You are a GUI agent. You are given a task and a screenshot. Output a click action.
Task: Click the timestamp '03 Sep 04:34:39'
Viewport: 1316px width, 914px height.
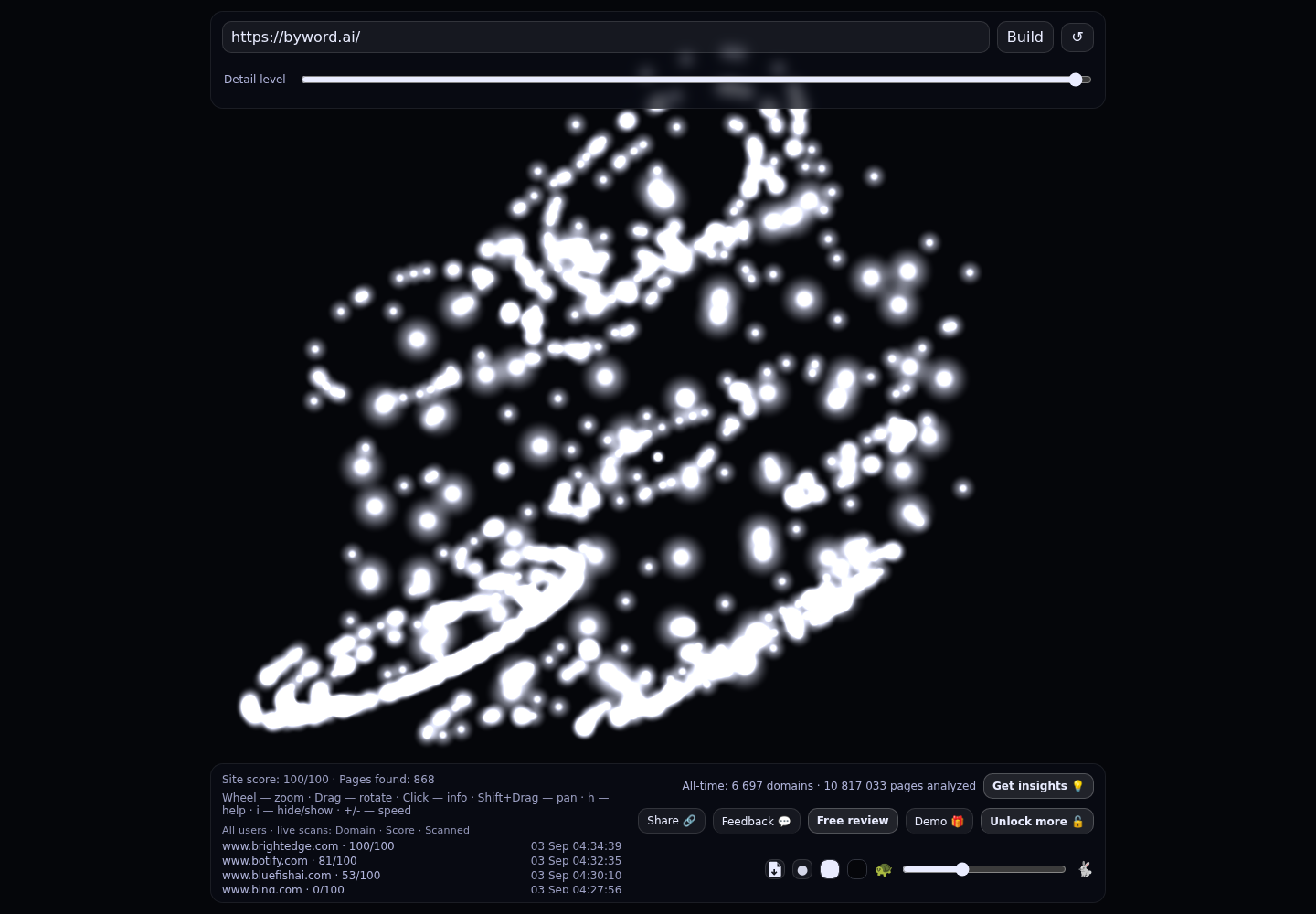click(x=576, y=846)
